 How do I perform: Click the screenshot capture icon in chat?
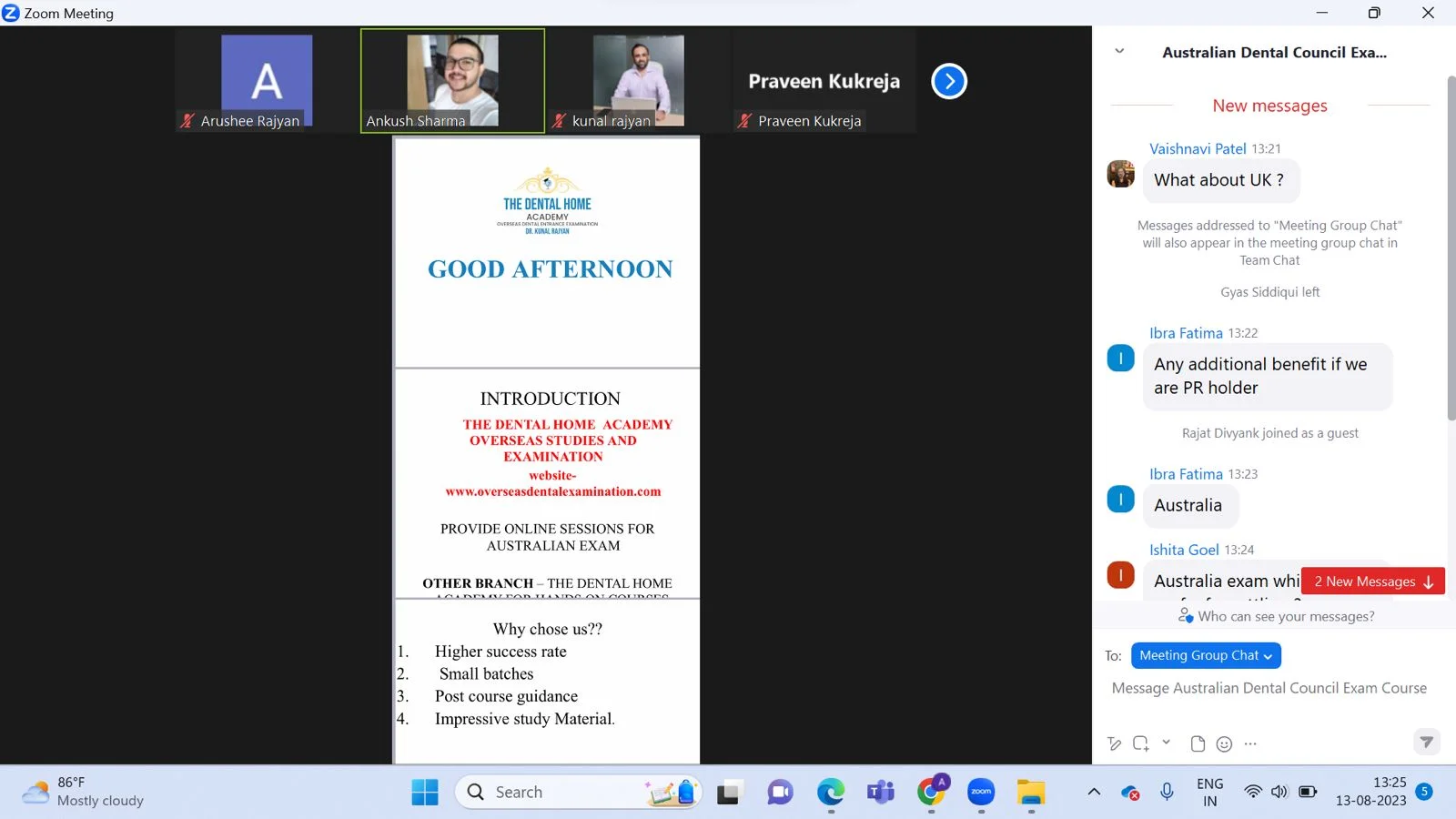(1141, 743)
